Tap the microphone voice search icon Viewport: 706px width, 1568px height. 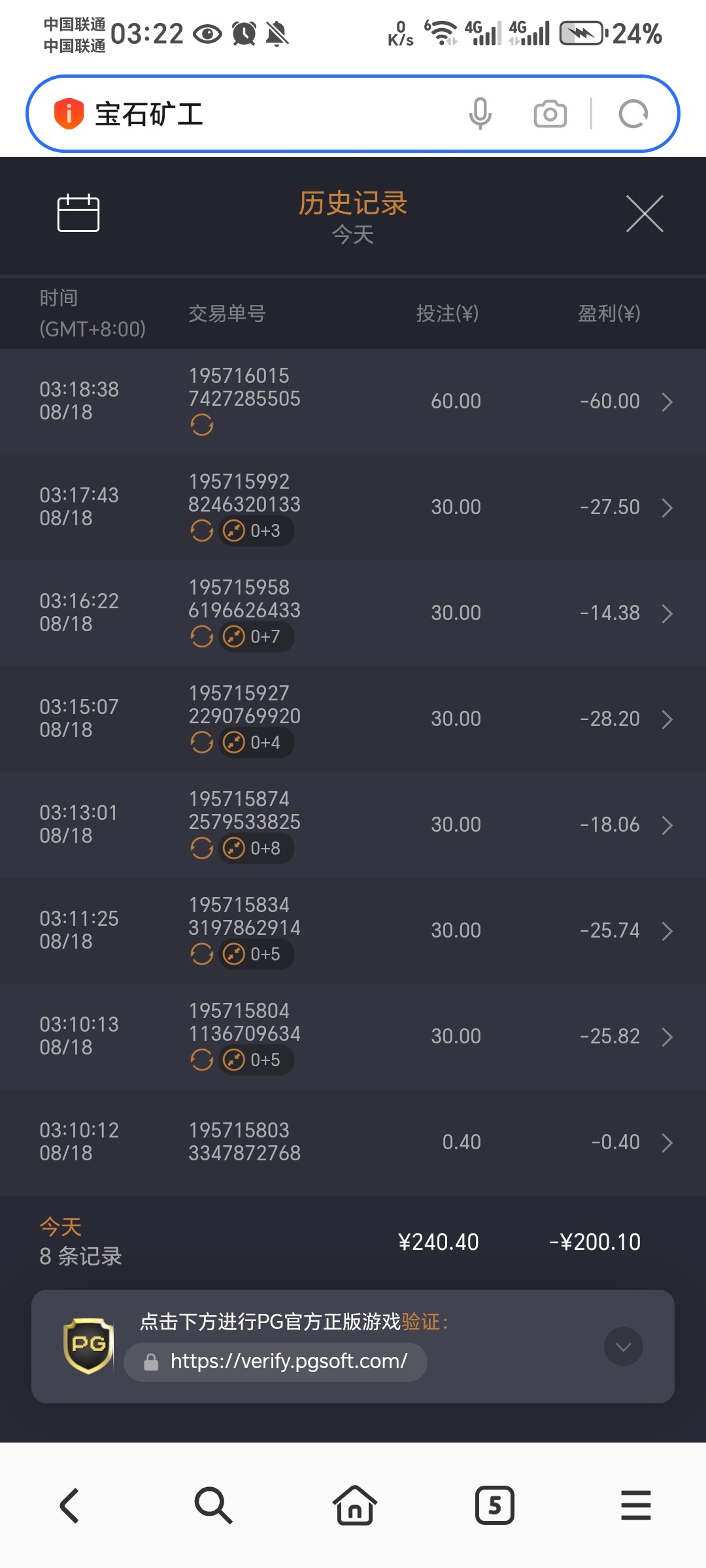pyautogui.click(x=480, y=114)
